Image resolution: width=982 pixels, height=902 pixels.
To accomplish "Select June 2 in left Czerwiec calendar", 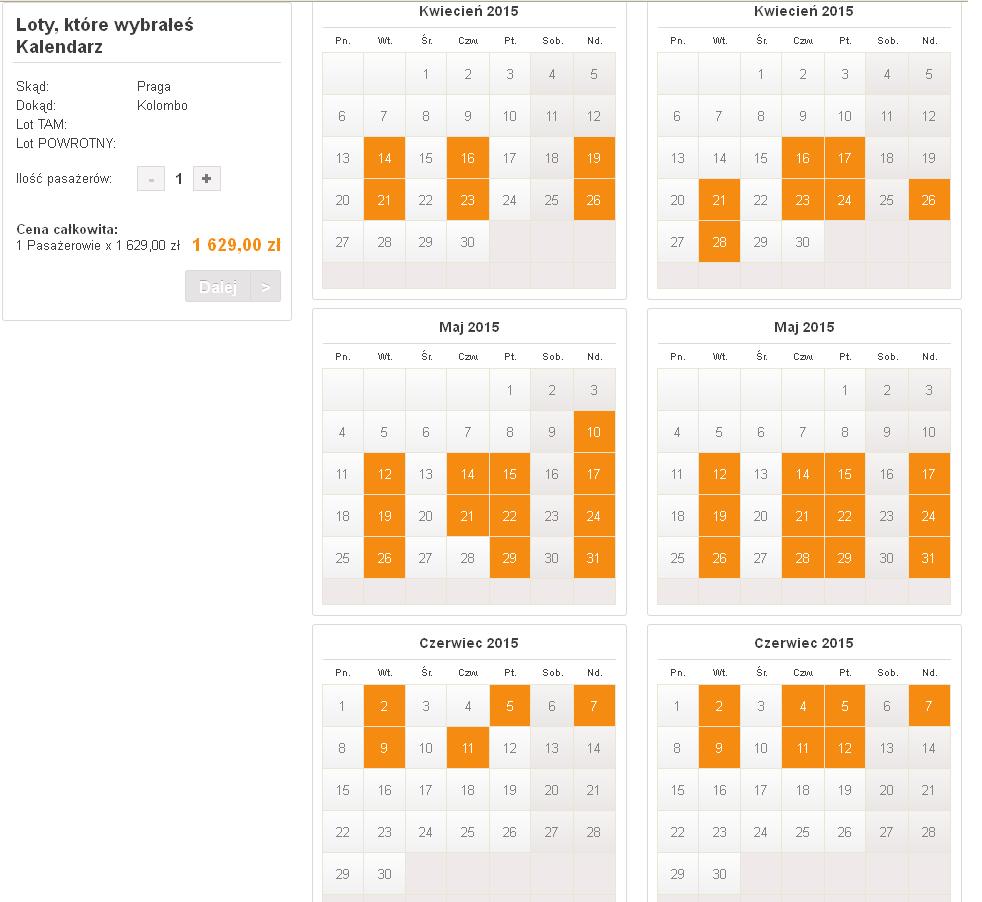I will 385,706.
